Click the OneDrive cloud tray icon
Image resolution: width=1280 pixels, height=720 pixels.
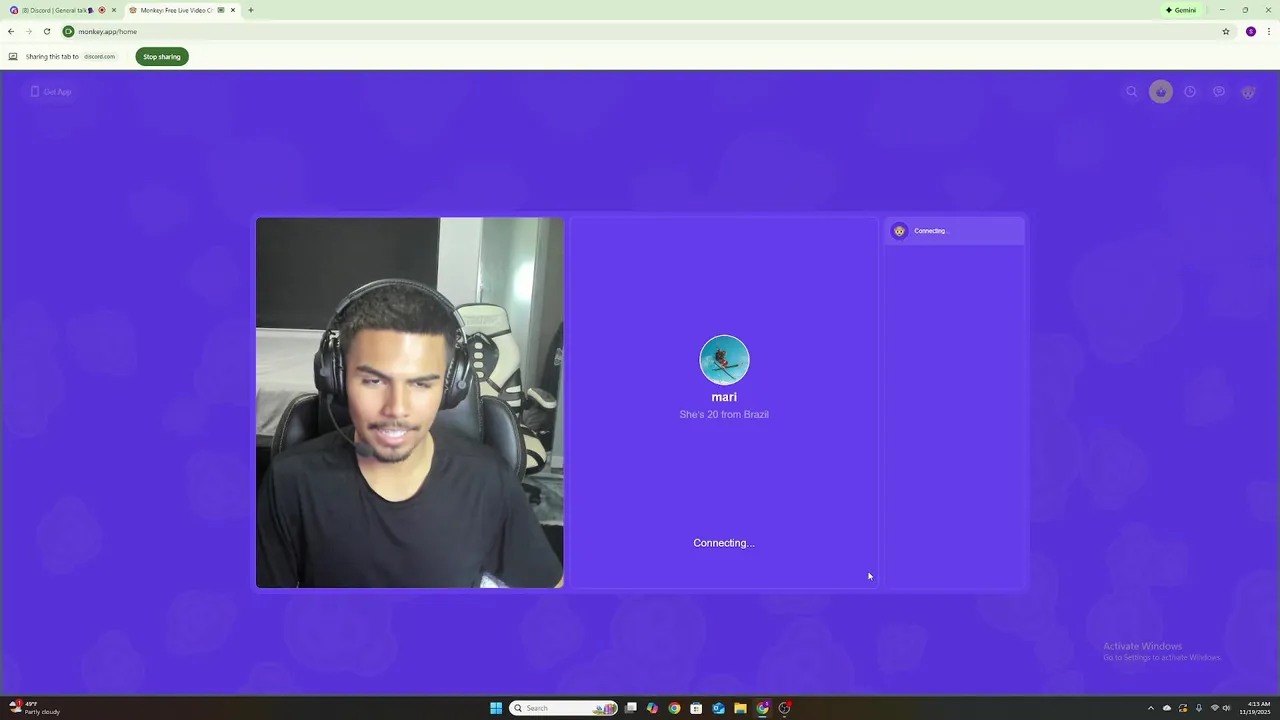(x=1167, y=708)
